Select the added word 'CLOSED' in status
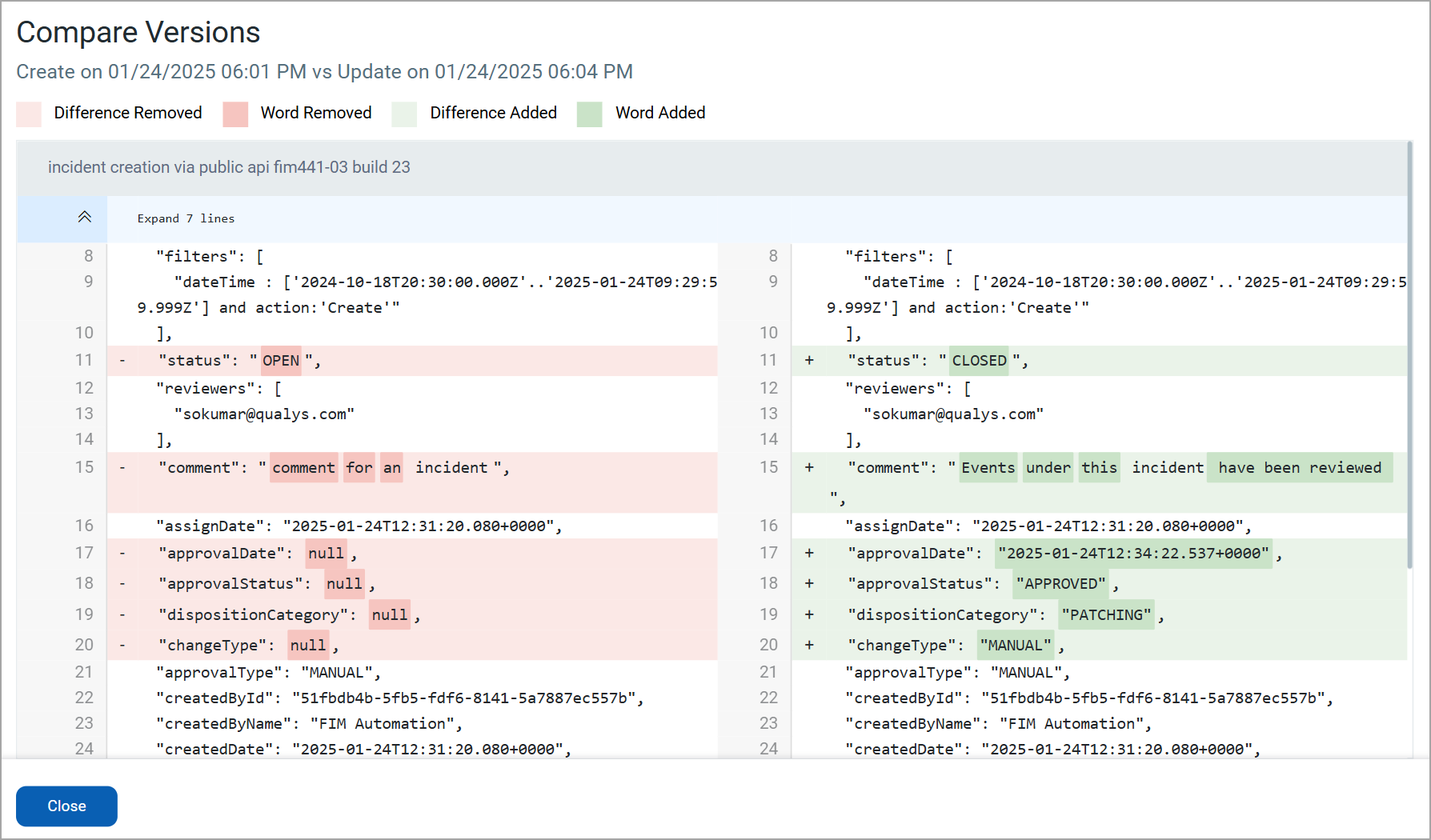This screenshot has height=840, width=1431. (980, 361)
